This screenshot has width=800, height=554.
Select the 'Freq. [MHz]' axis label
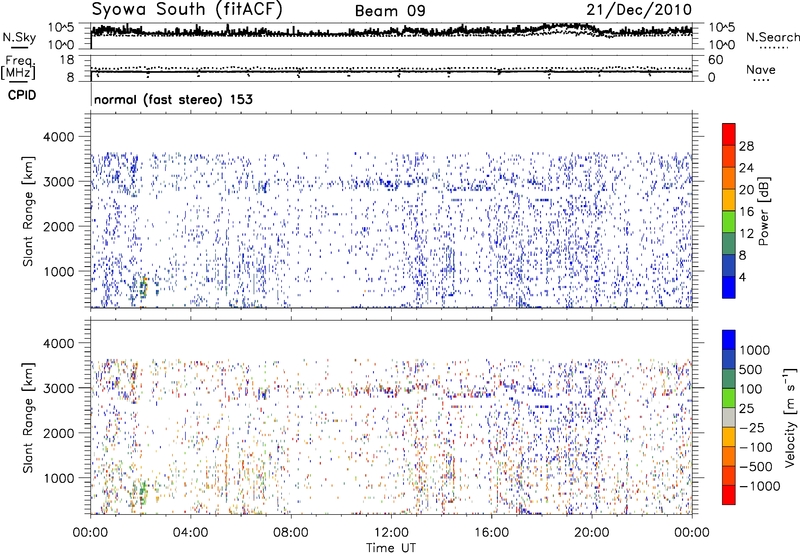click(x=19, y=67)
